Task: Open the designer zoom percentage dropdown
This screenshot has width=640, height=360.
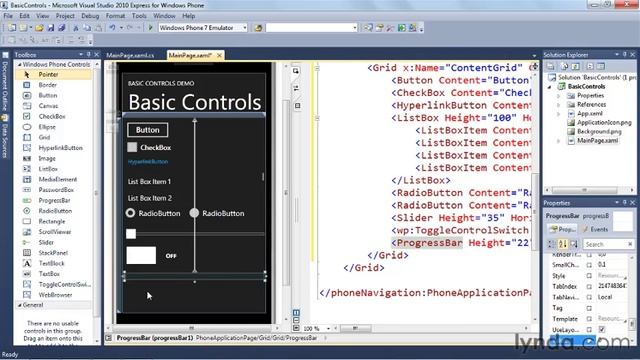Action: [328, 329]
